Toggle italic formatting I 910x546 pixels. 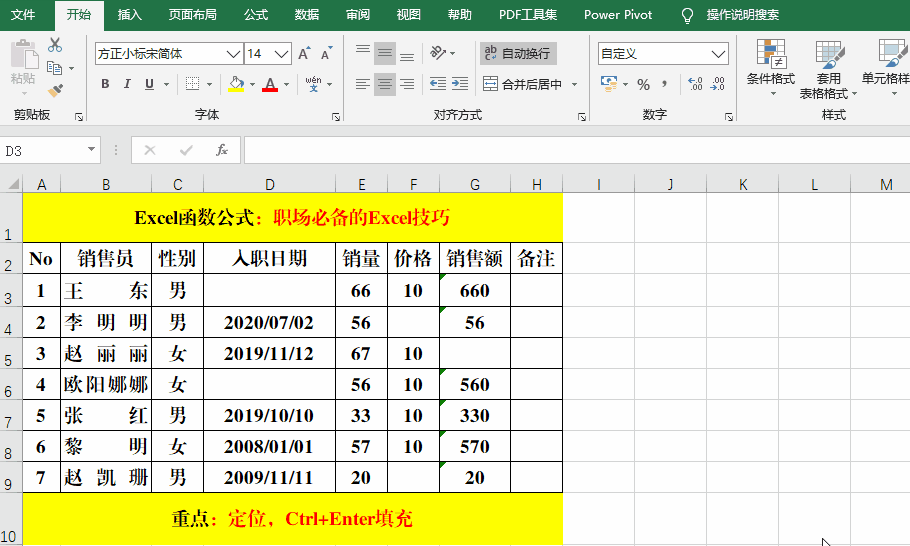click(127, 84)
